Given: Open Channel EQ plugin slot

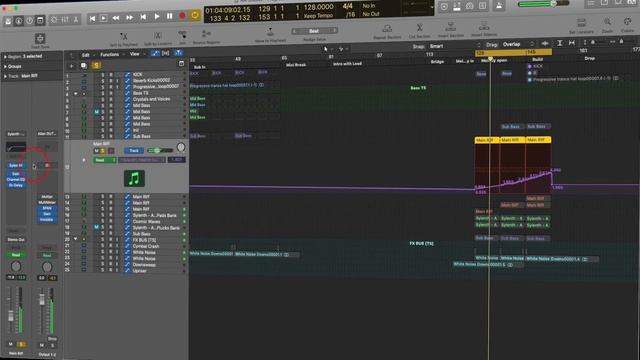Looking at the screenshot, I should tap(16, 179).
